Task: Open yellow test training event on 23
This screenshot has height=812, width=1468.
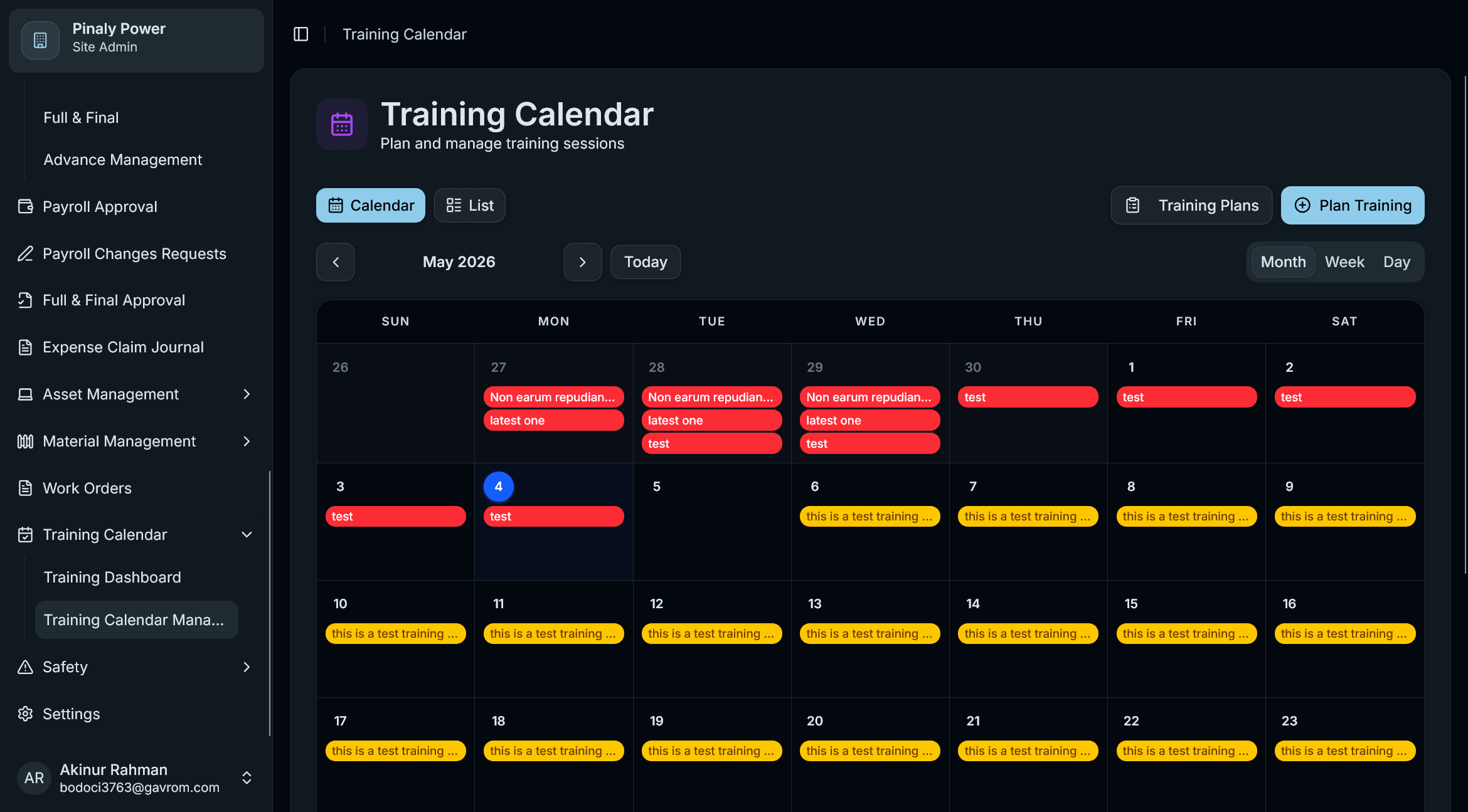Action: point(1344,751)
